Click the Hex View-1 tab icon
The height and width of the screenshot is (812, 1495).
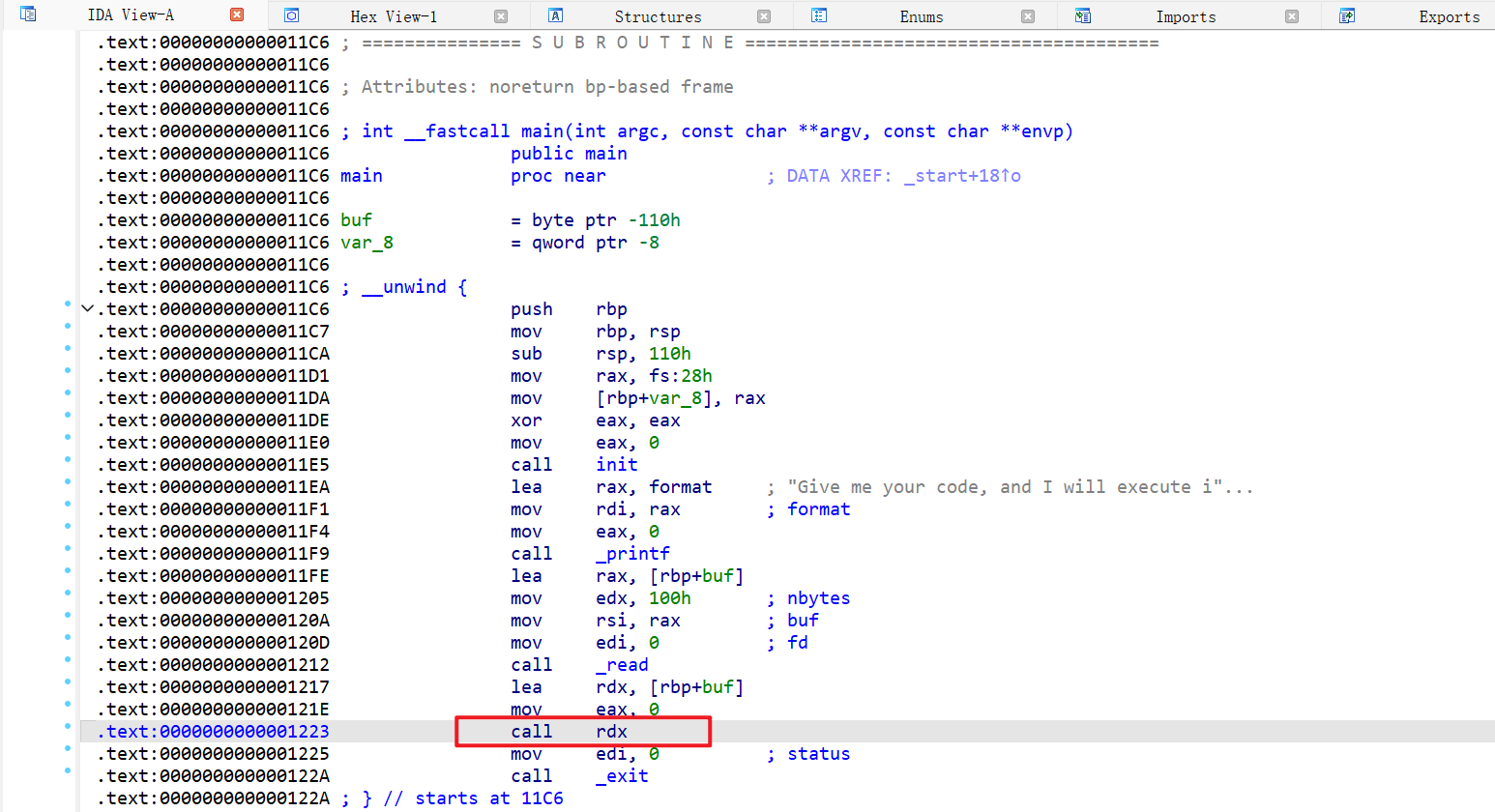point(291,15)
